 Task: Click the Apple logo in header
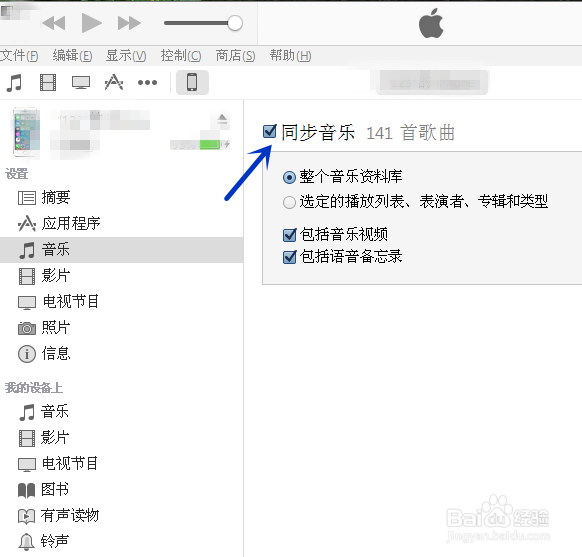pos(431,23)
